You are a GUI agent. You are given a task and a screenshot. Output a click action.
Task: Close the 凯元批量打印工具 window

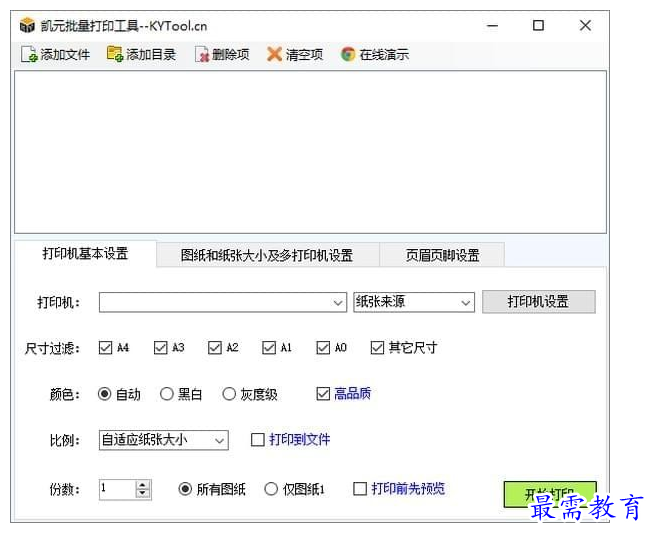pos(585,26)
